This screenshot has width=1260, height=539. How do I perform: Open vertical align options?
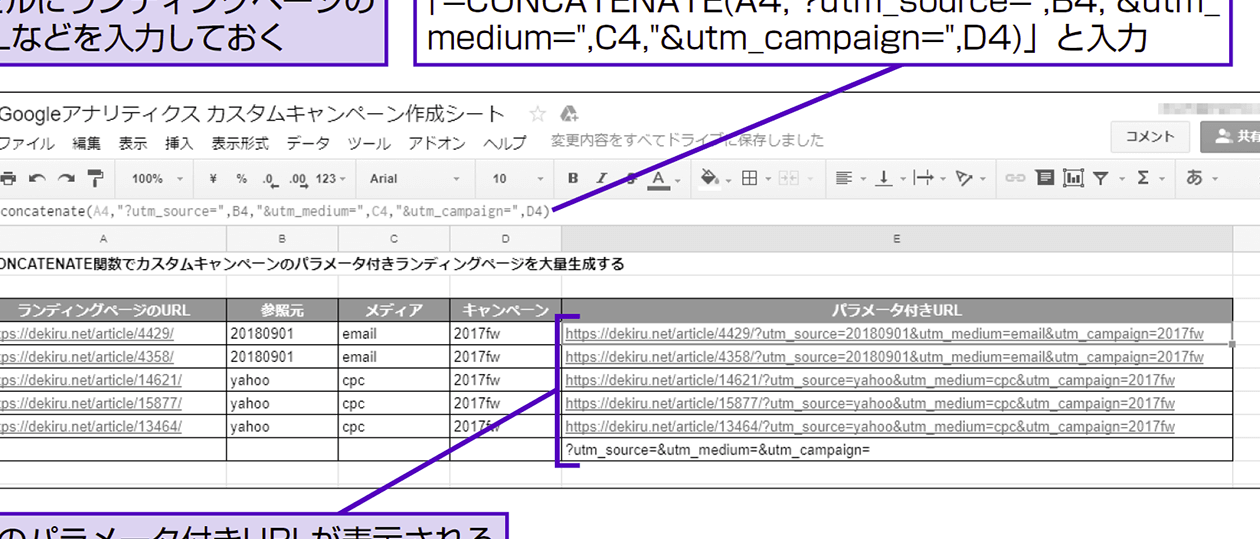tap(883, 179)
